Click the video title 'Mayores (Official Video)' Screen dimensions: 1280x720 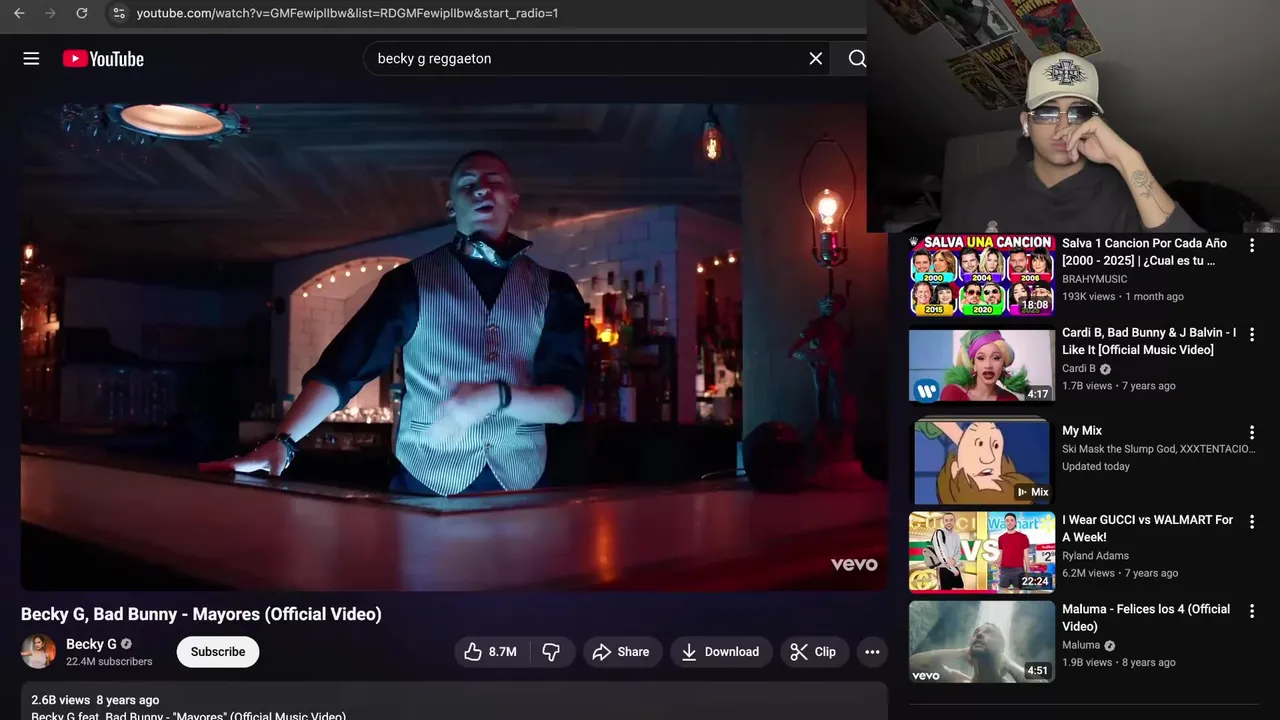click(201, 614)
